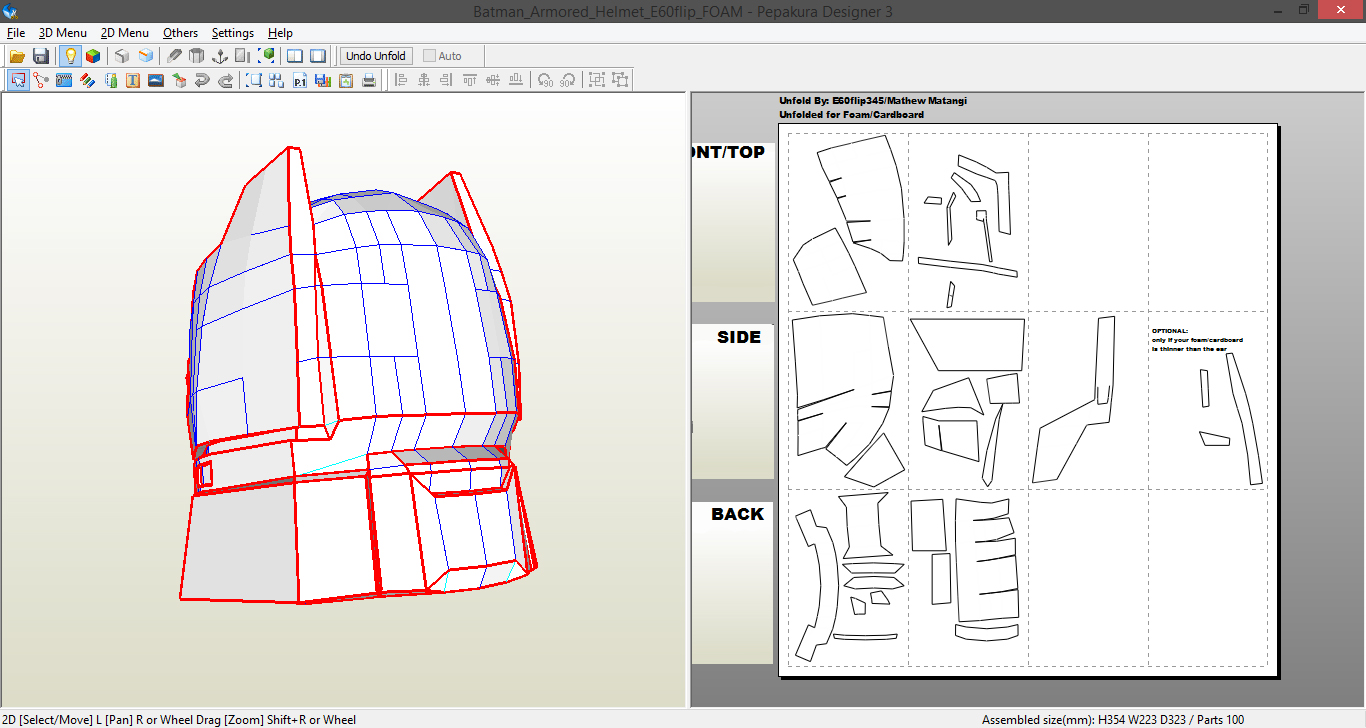Screen dimensions: 1366x728
Task: Click the P.1 page number icon
Action: [300, 80]
